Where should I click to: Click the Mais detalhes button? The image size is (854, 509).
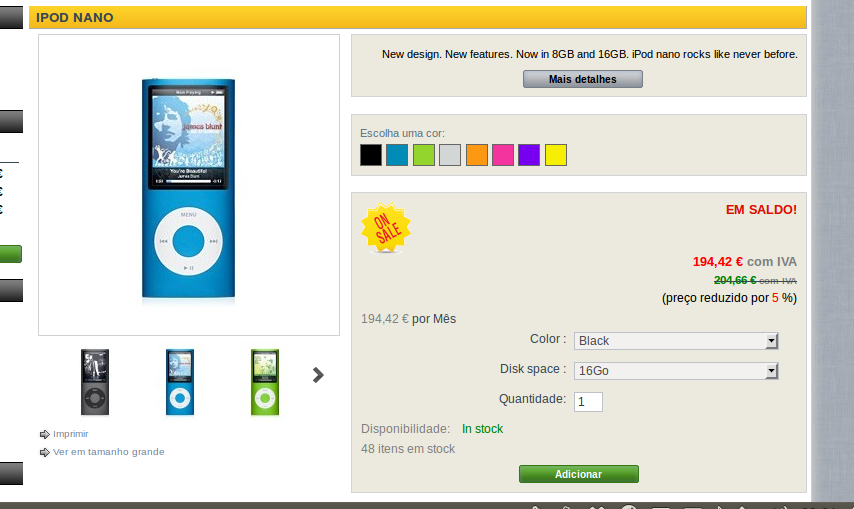(582, 79)
